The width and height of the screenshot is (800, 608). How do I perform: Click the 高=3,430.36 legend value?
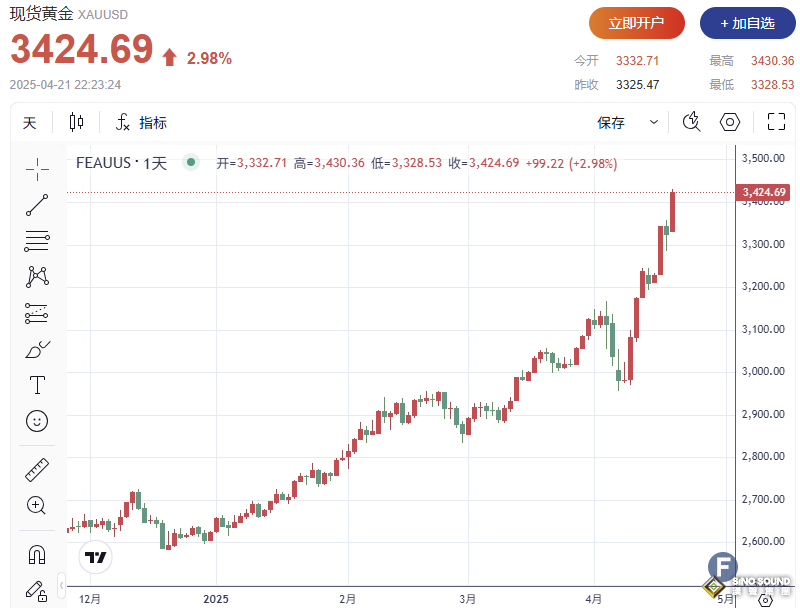point(329,163)
